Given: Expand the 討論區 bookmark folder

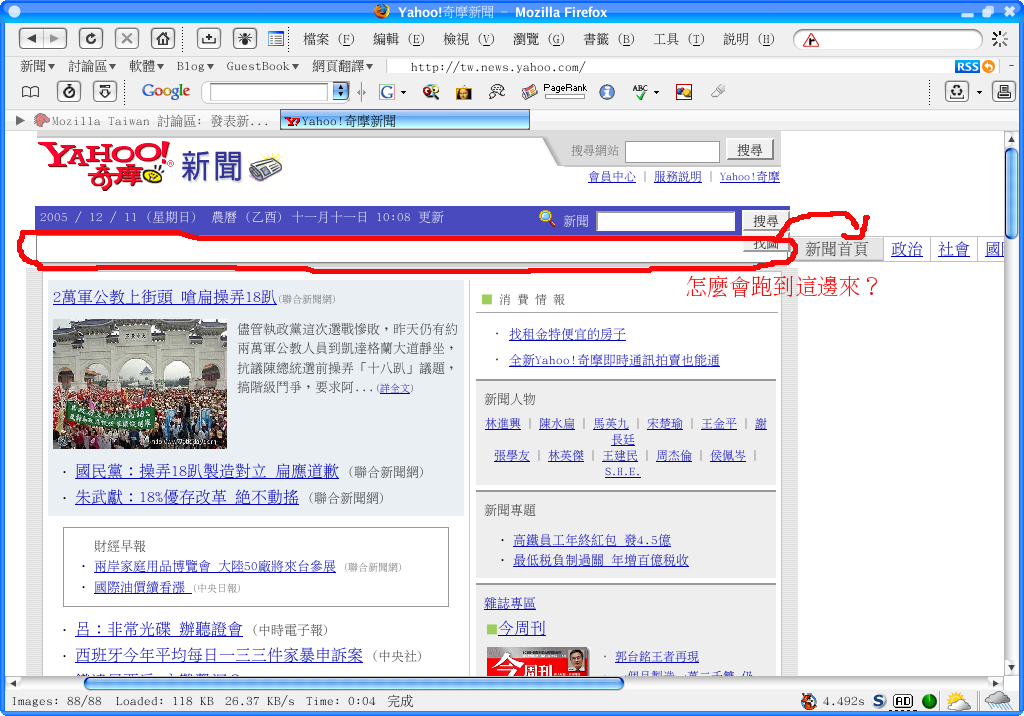Looking at the screenshot, I should [93, 66].
